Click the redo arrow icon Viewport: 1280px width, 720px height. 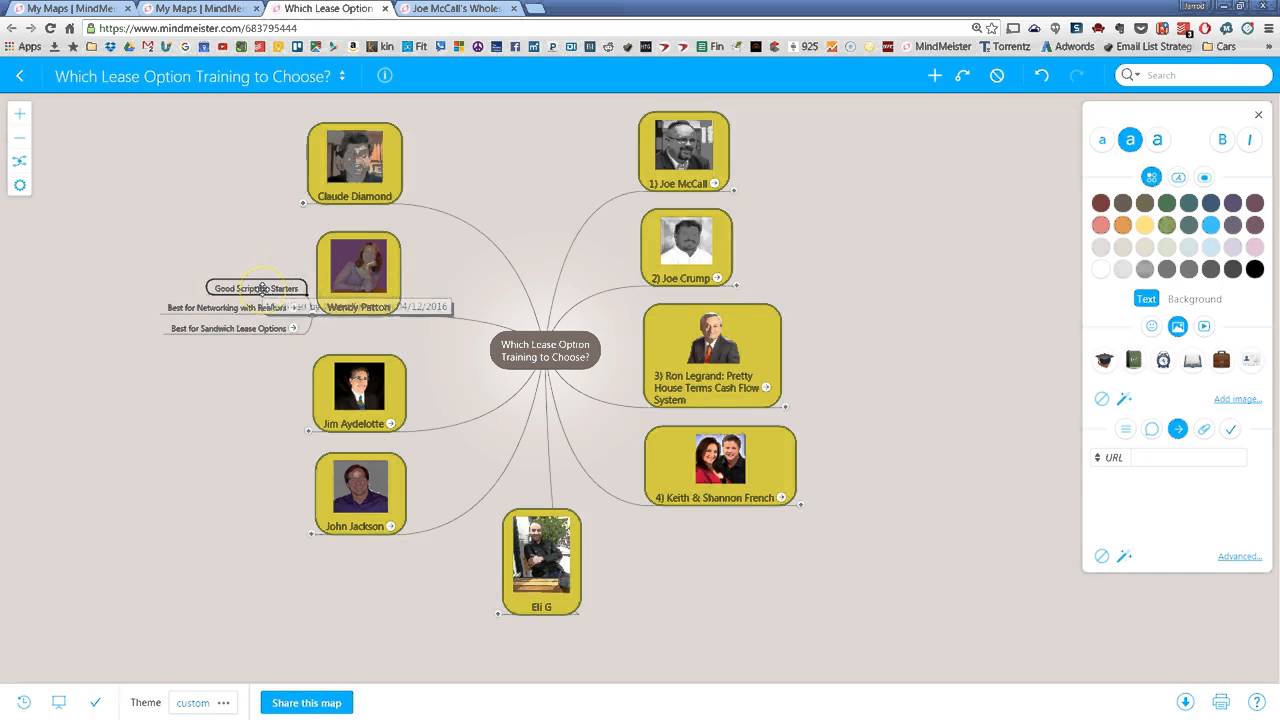click(x=1077, y=76)
